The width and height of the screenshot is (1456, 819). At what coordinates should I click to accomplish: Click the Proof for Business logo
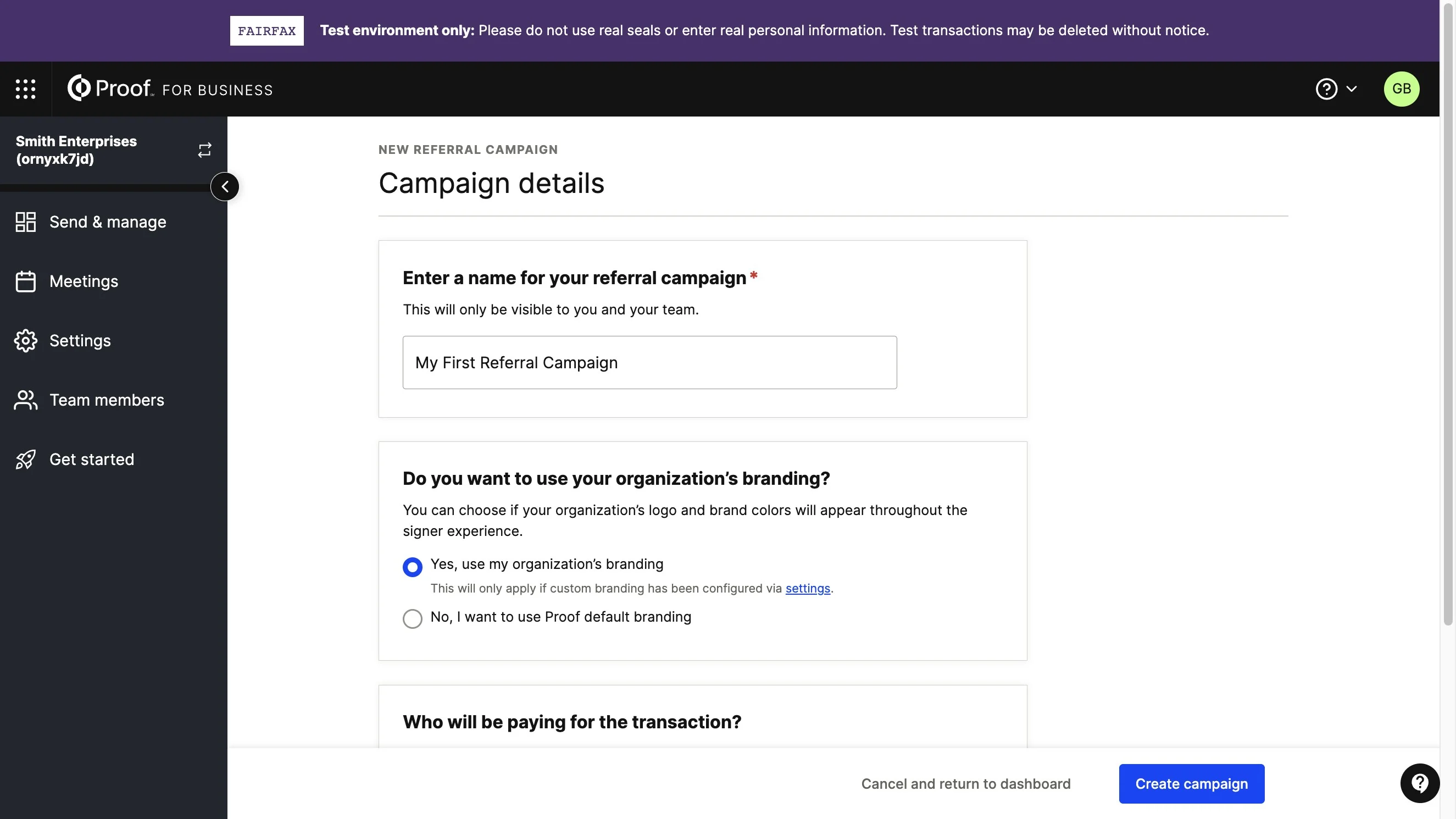tap(170, 88)
